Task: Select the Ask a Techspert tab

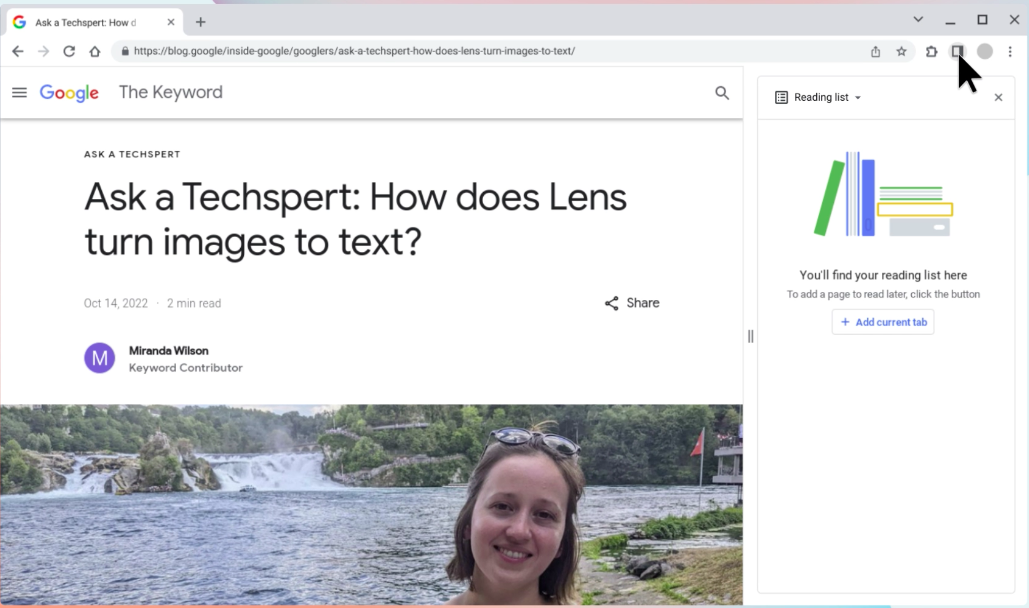Action: point(95,22)
